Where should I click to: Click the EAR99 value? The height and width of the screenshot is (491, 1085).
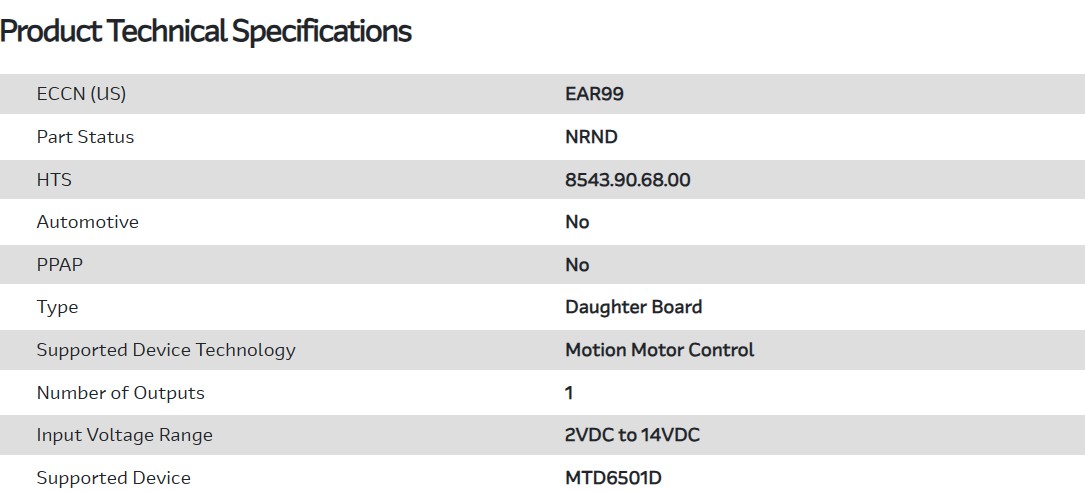pyautogui.click(x=594, y=94)
